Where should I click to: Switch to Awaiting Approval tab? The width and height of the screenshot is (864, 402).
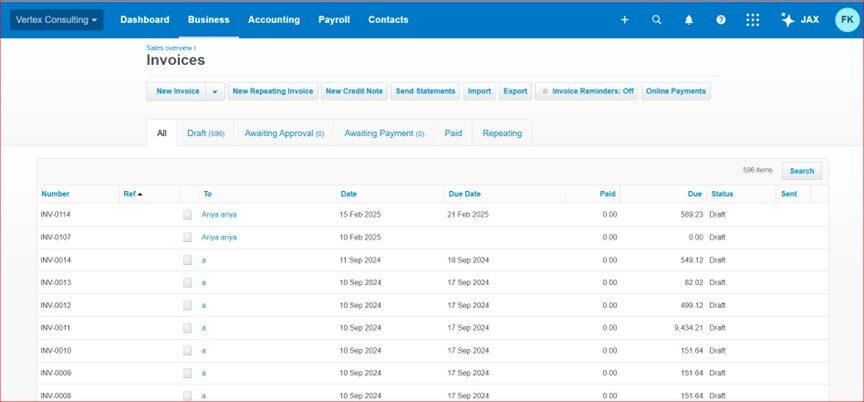(284, 133)
